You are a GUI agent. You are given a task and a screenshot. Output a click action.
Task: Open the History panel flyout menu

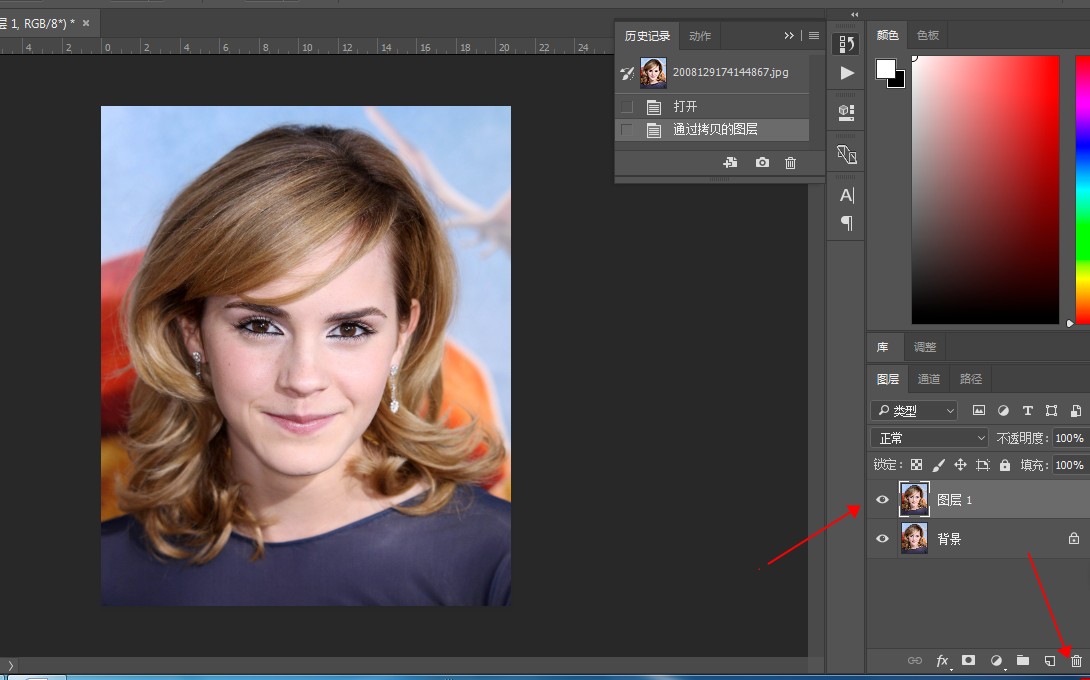click(x=814, y=36)
